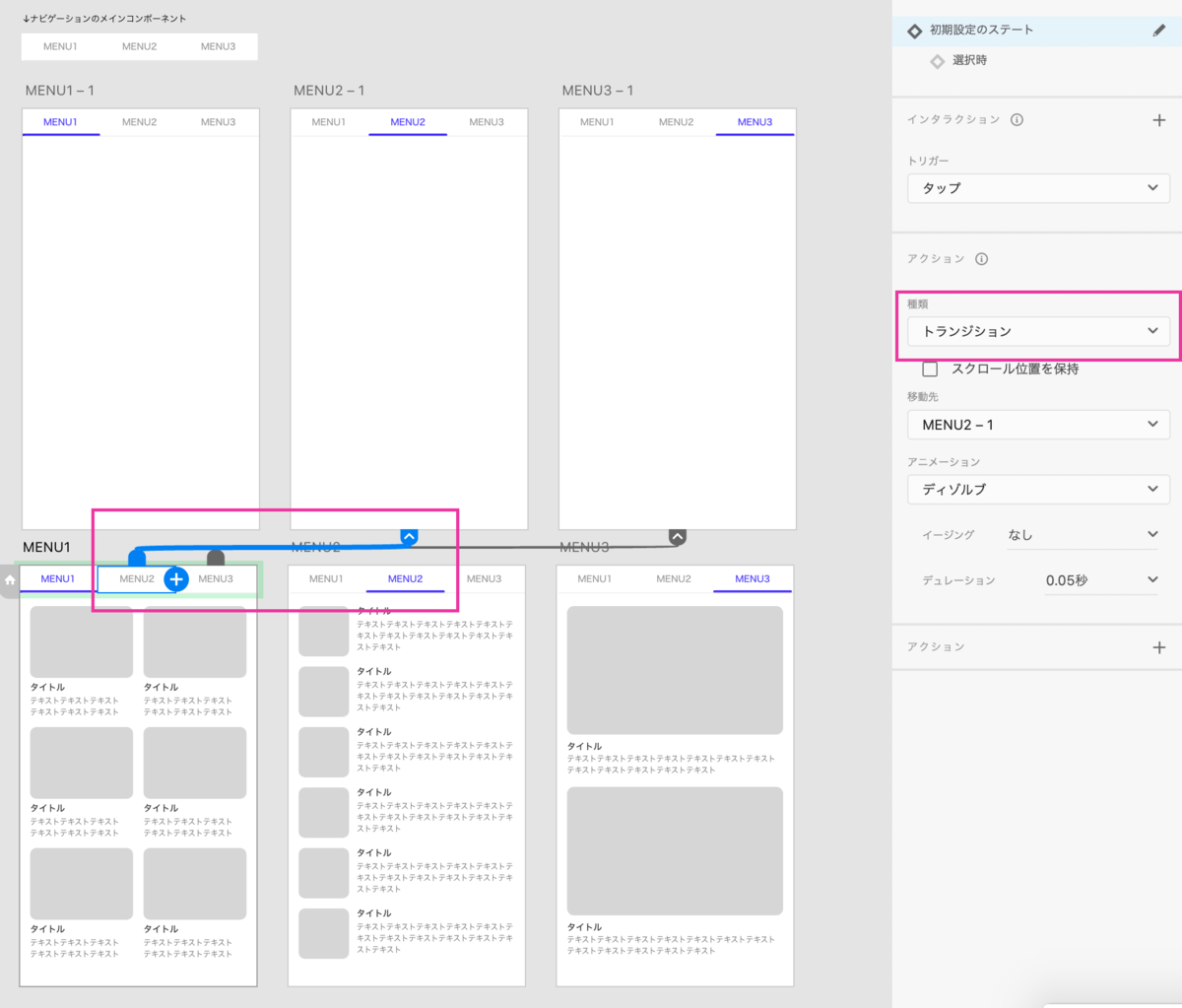Click the active MENU2 tab in bottom MENU2 artboard
Viewport: 1182px width, 1008px height.
pos(405,579)
